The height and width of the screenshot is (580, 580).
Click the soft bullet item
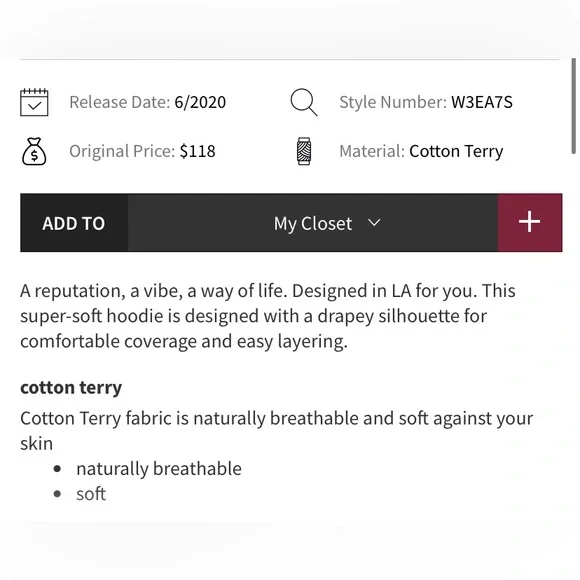coord(91,494)
